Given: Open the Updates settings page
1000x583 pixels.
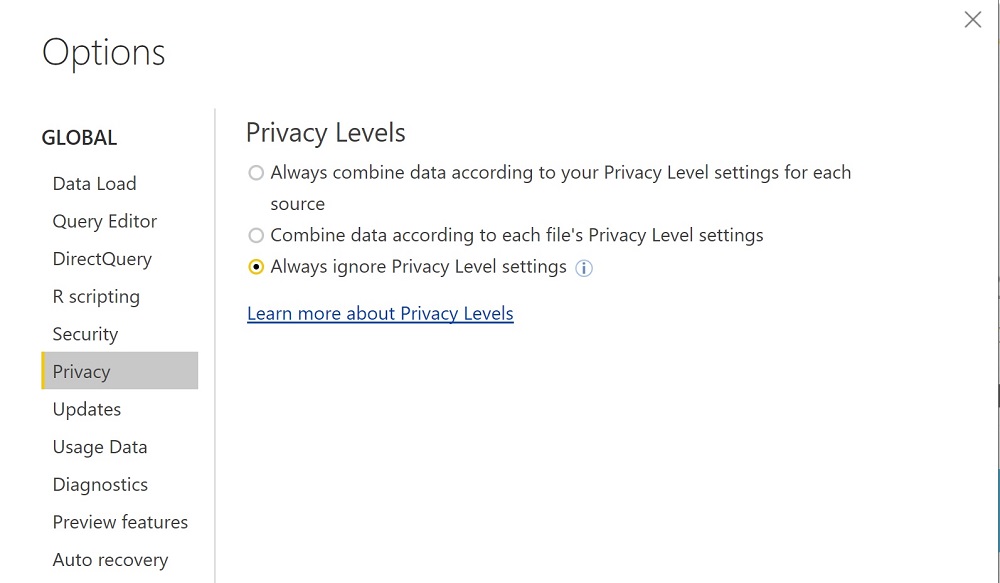Looking at the screenshot, I should (x=87, y=410).
